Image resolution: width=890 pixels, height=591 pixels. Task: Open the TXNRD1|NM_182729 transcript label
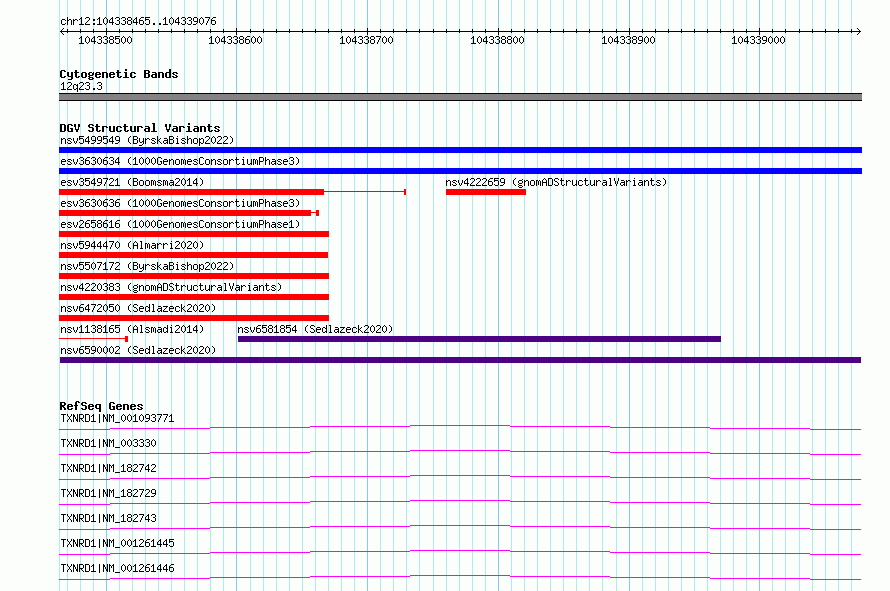point(108,493)
